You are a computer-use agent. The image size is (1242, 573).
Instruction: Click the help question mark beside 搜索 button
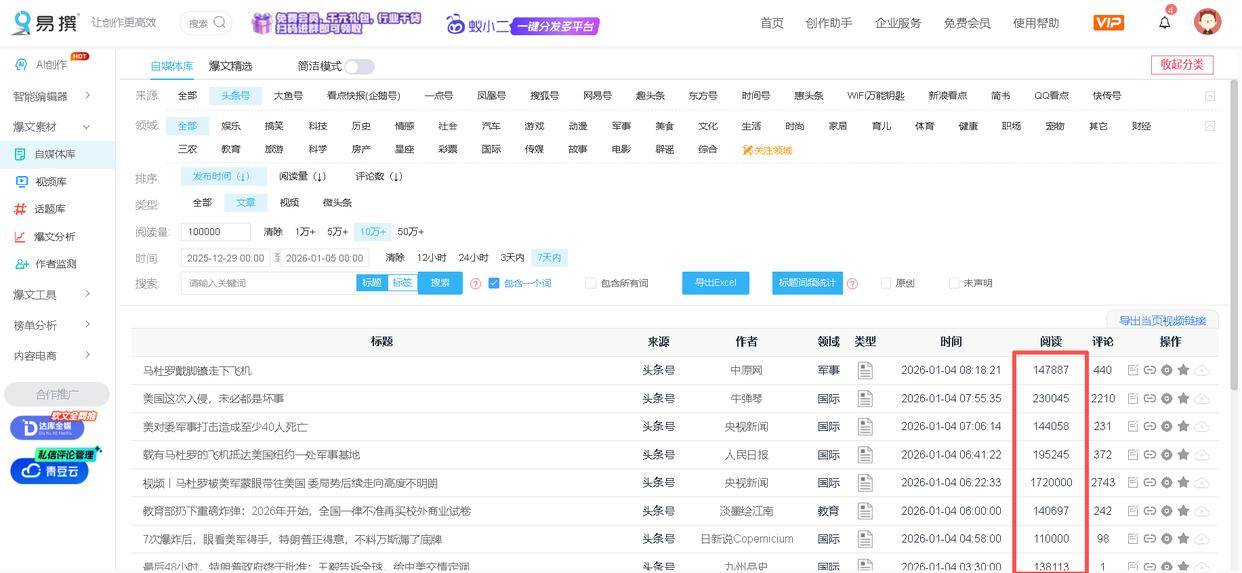pyautogui.click(x=475, y=284)
